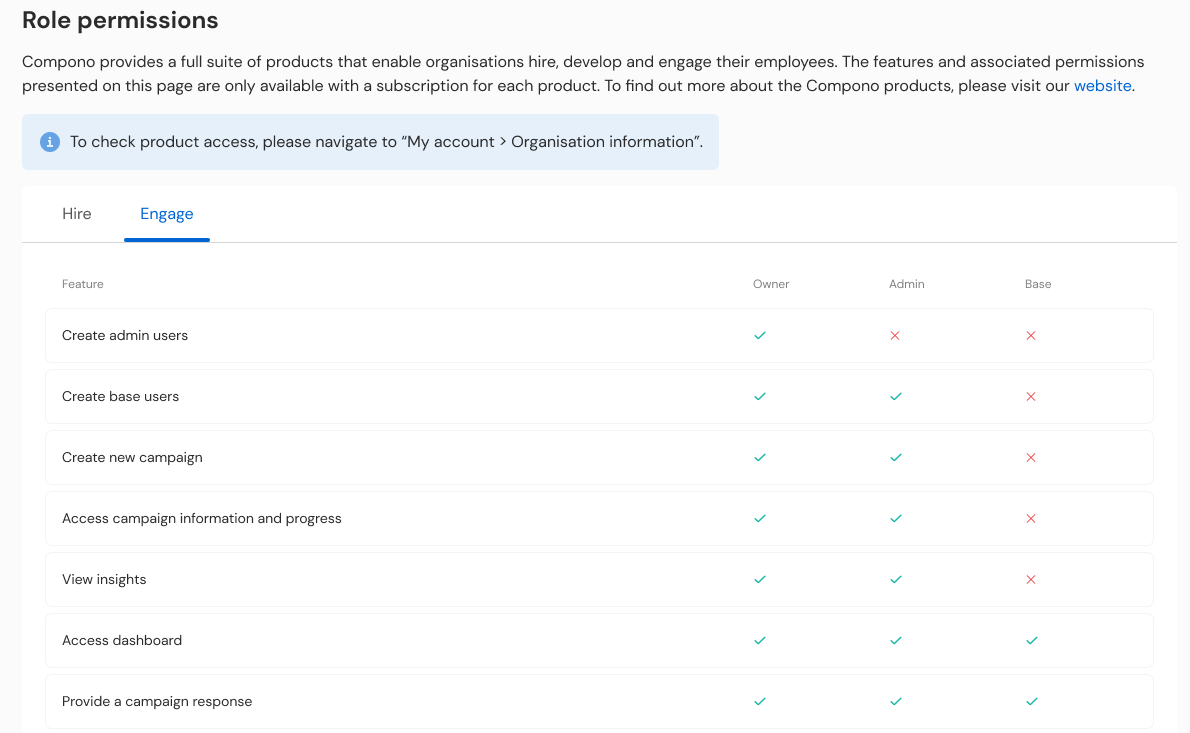The image size is (1190, 733).
Task: Click Base red cross for Create base users
Action: (1031, 397)
